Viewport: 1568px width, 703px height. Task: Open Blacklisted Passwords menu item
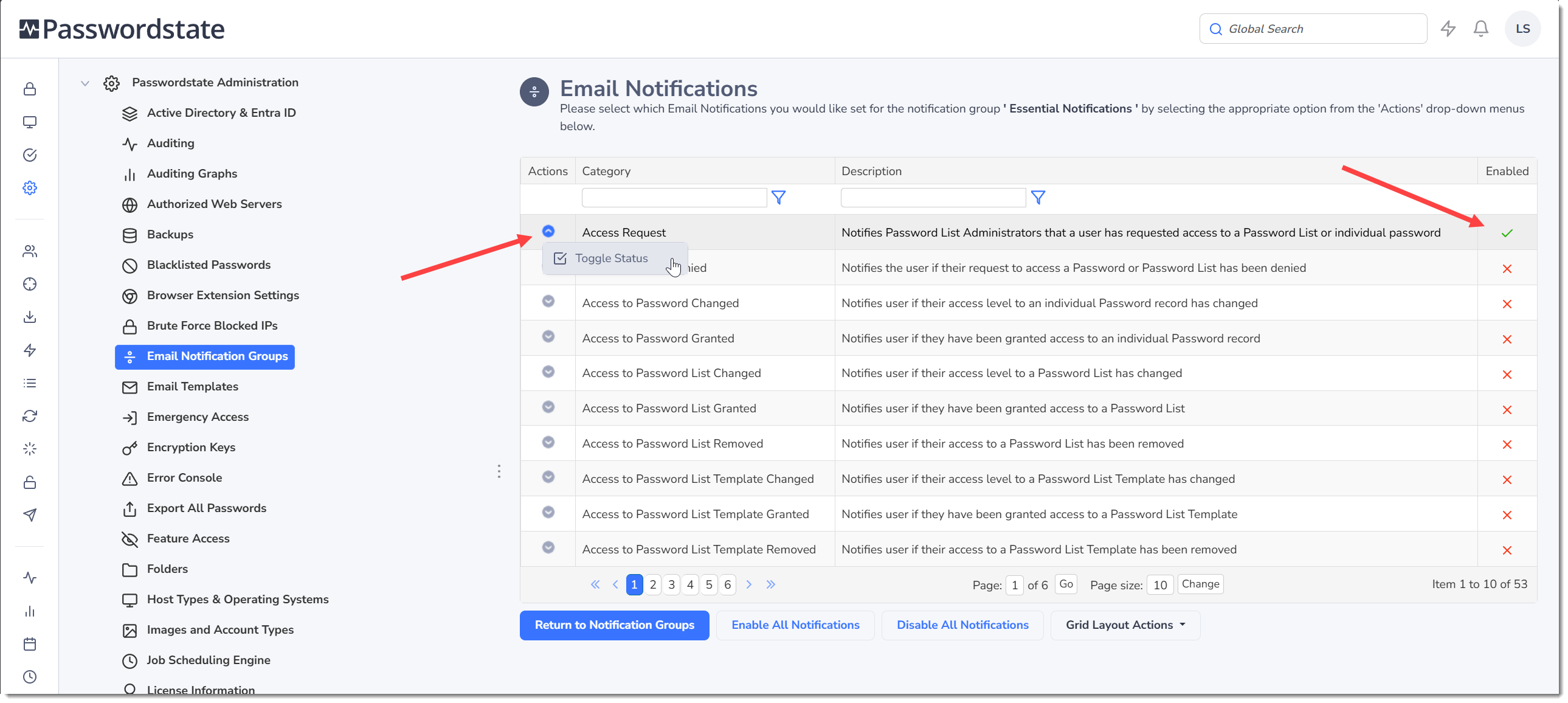tap(208, 265)
